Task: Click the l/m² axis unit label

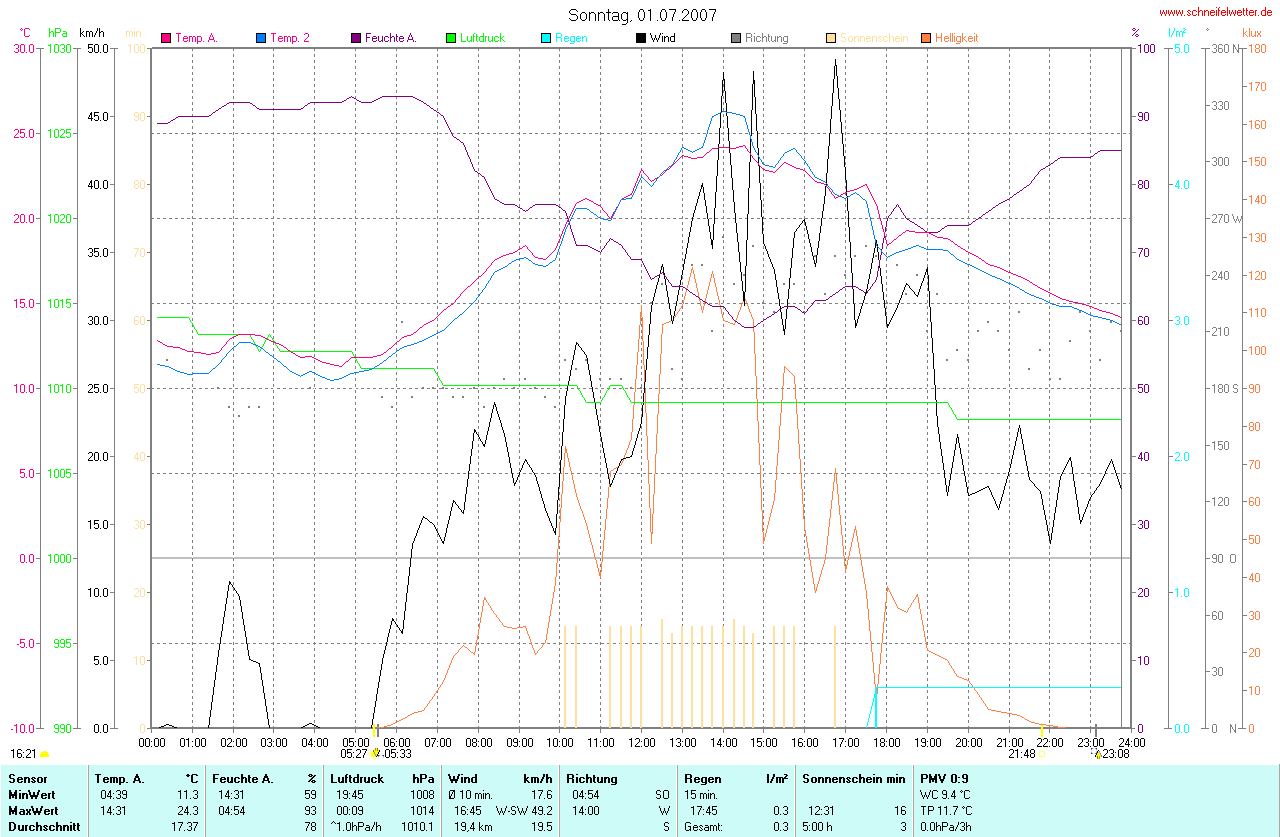Action: pyautogui.click(x=1176, y=33)
